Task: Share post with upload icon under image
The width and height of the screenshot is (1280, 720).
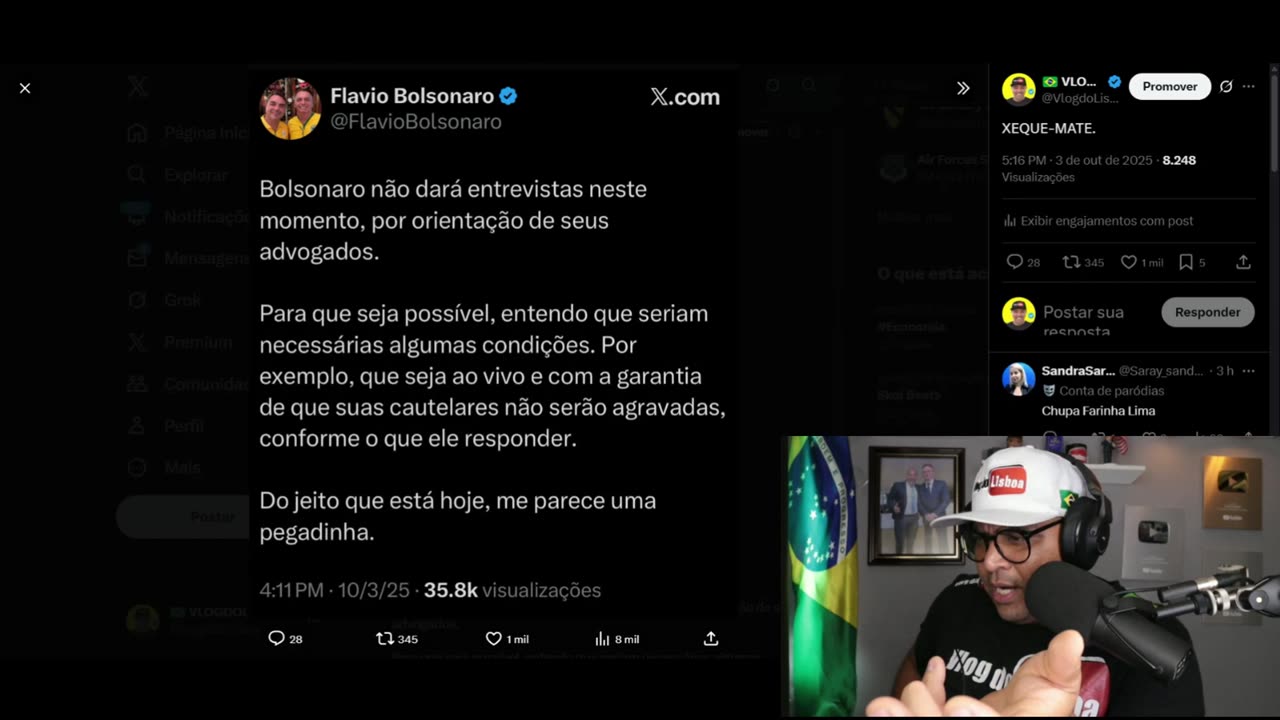Action: tap(711, 638)
